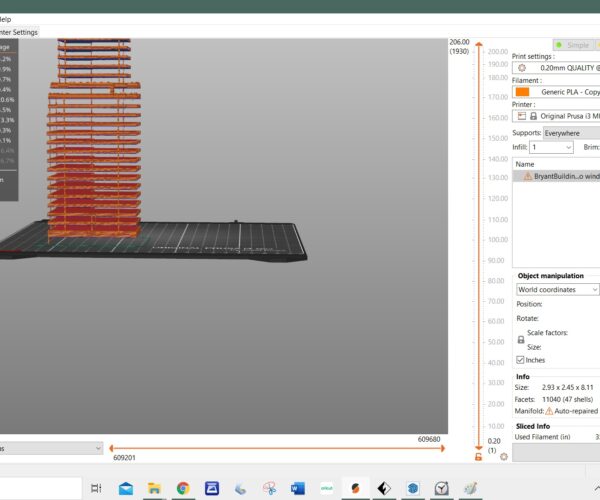Click the printer icon beside Original Prusa
Image resolution: width=600 pixels, height=500 pixels.
522,116
